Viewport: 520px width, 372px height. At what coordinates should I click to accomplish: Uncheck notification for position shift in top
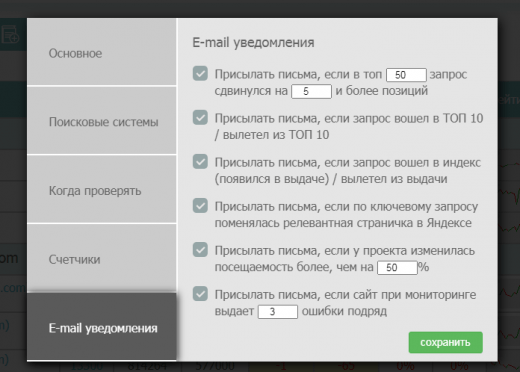point(200,74)
